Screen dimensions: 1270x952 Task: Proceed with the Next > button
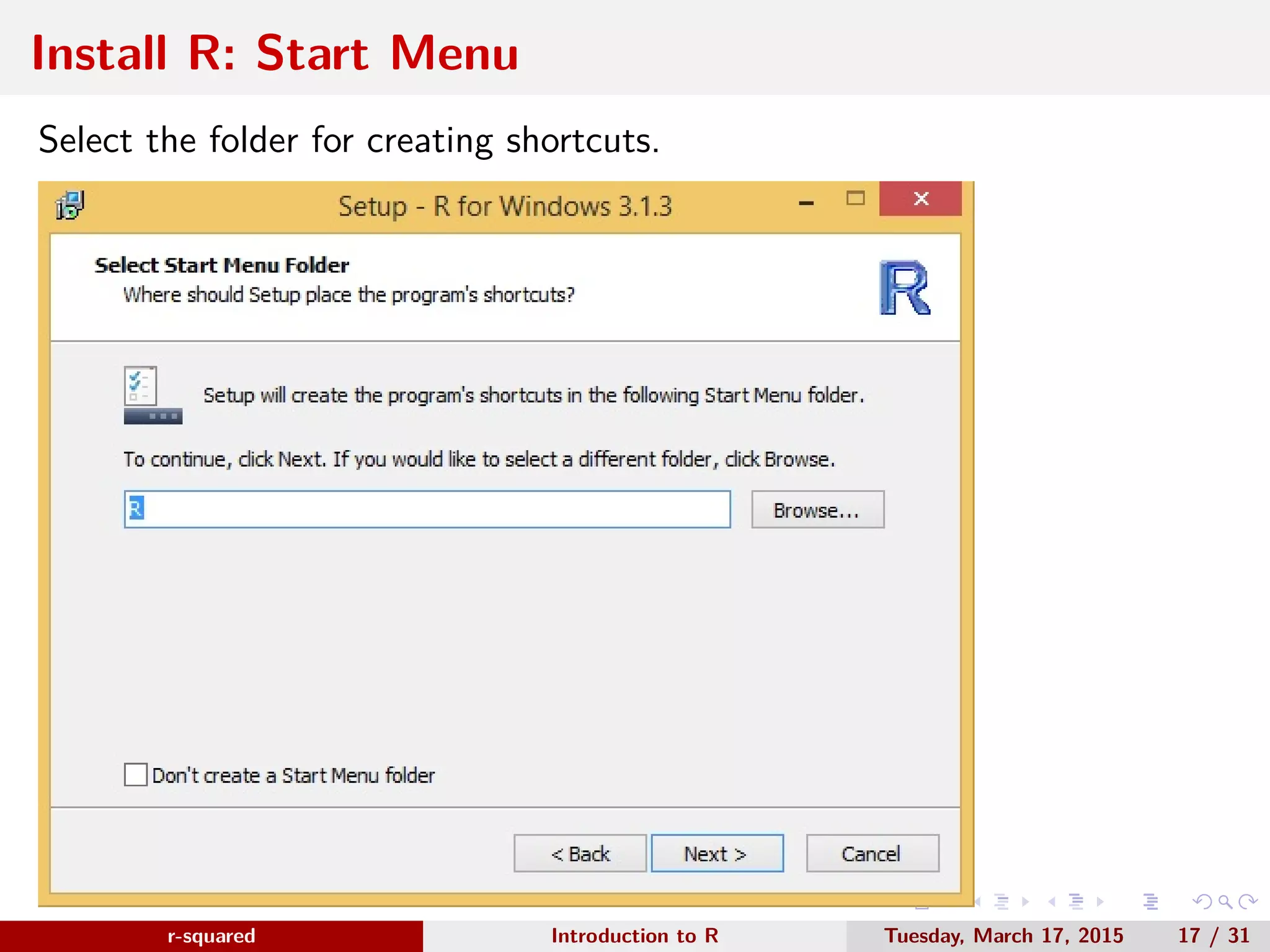(x=717, y=853)
